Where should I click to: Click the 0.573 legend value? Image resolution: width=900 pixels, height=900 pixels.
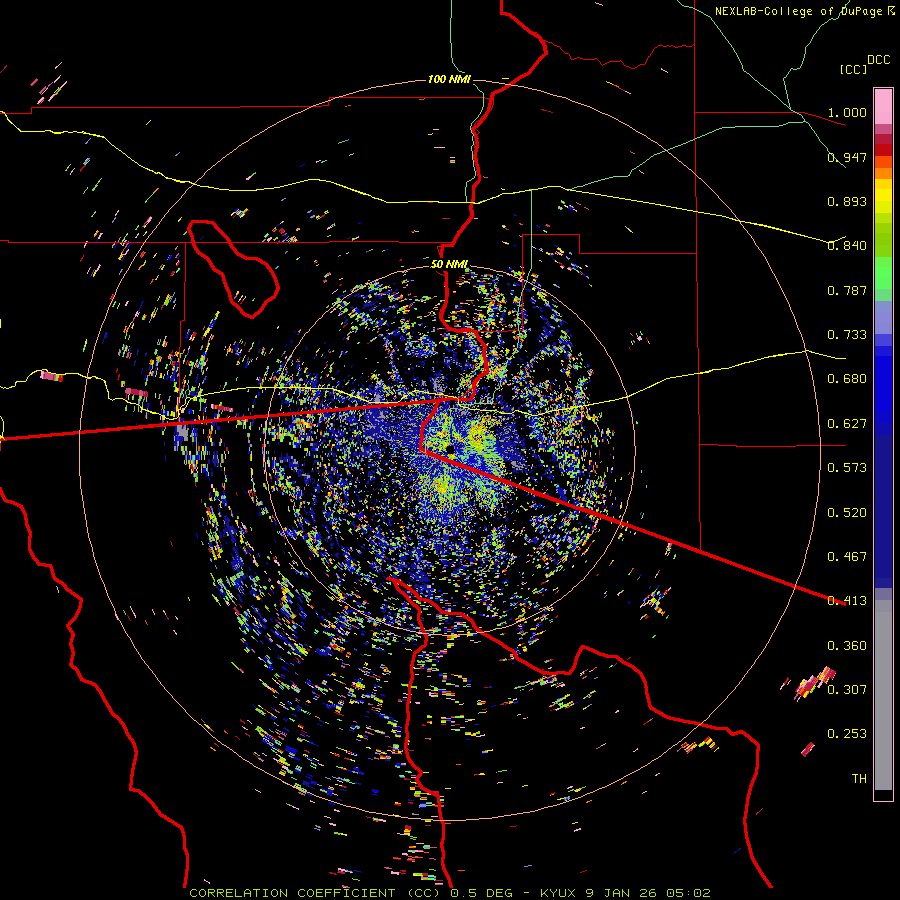[x=847, y=468]
